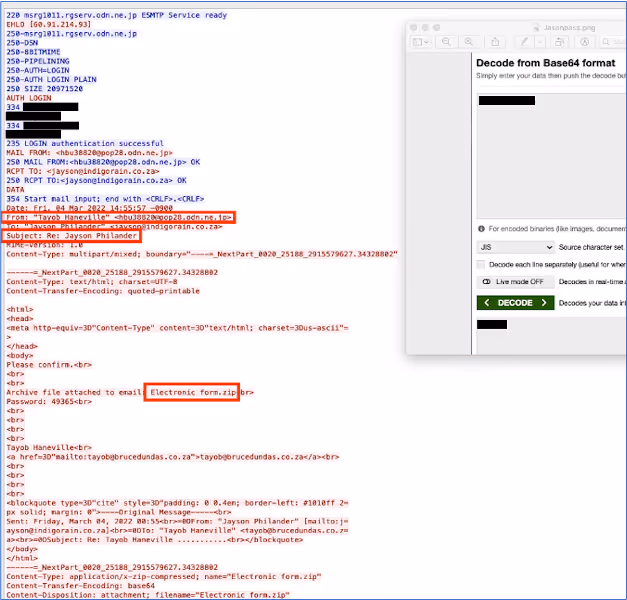Click the '250 SIZE 20971520' line

[x=44, y=89]
